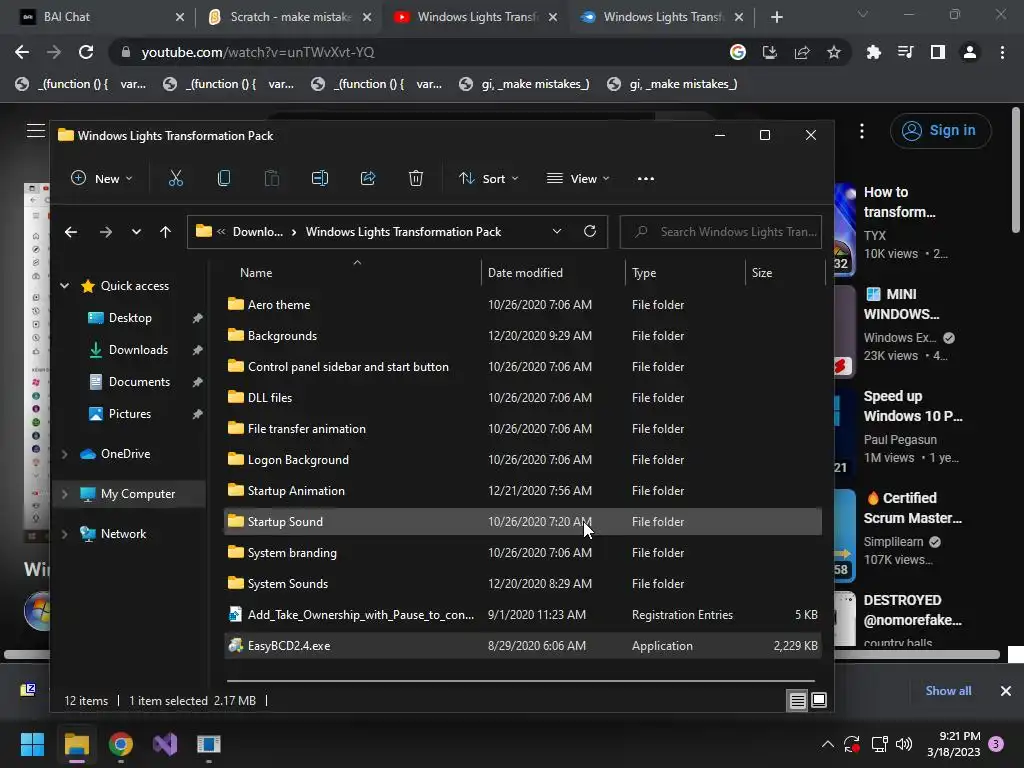
Task: Click Downloads breadcrumb in address path
Action: pyautogui.click(x=258, y=232)
